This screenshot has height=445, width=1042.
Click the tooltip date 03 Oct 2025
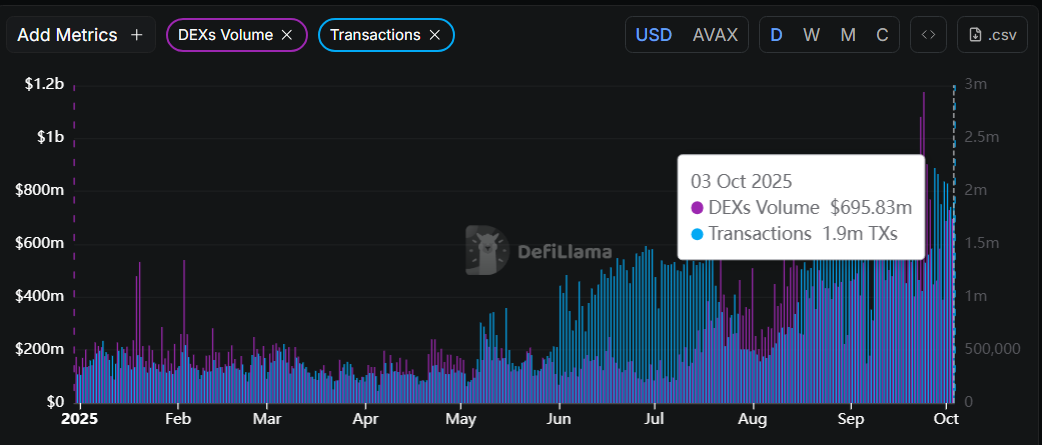click(x=741, y=181)
